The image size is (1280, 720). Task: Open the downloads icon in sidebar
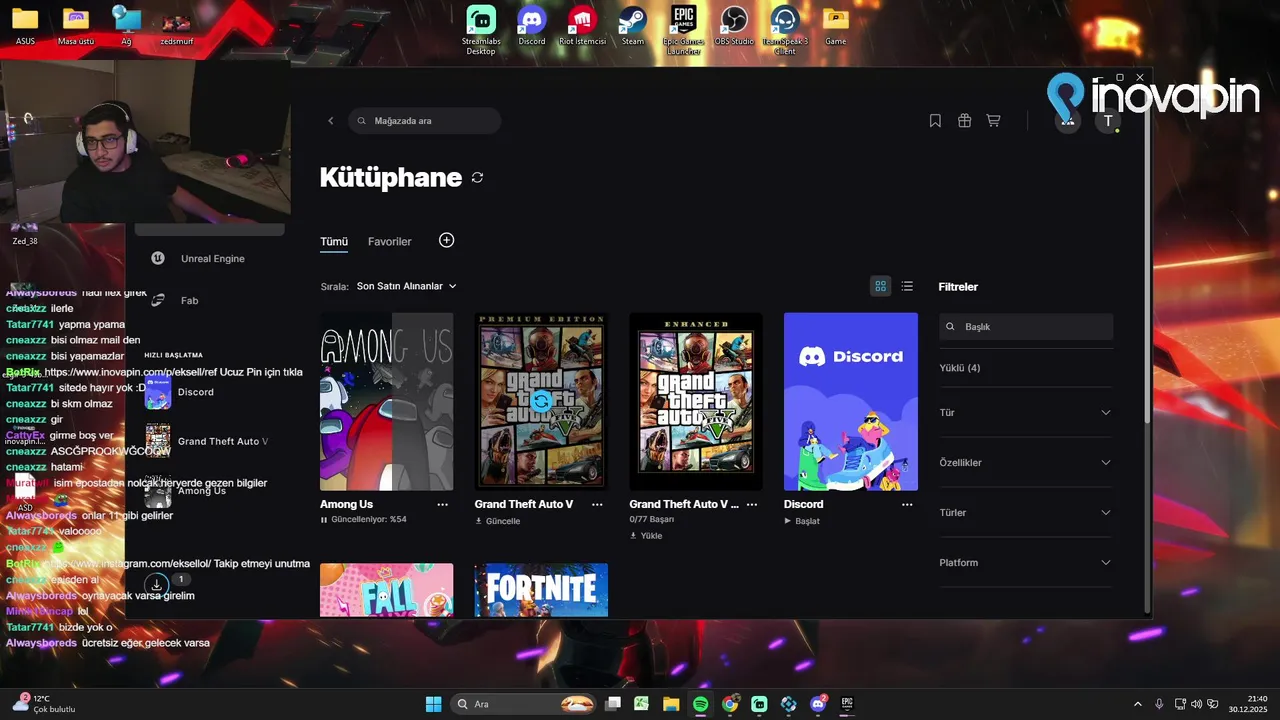[x=157, y=584]
